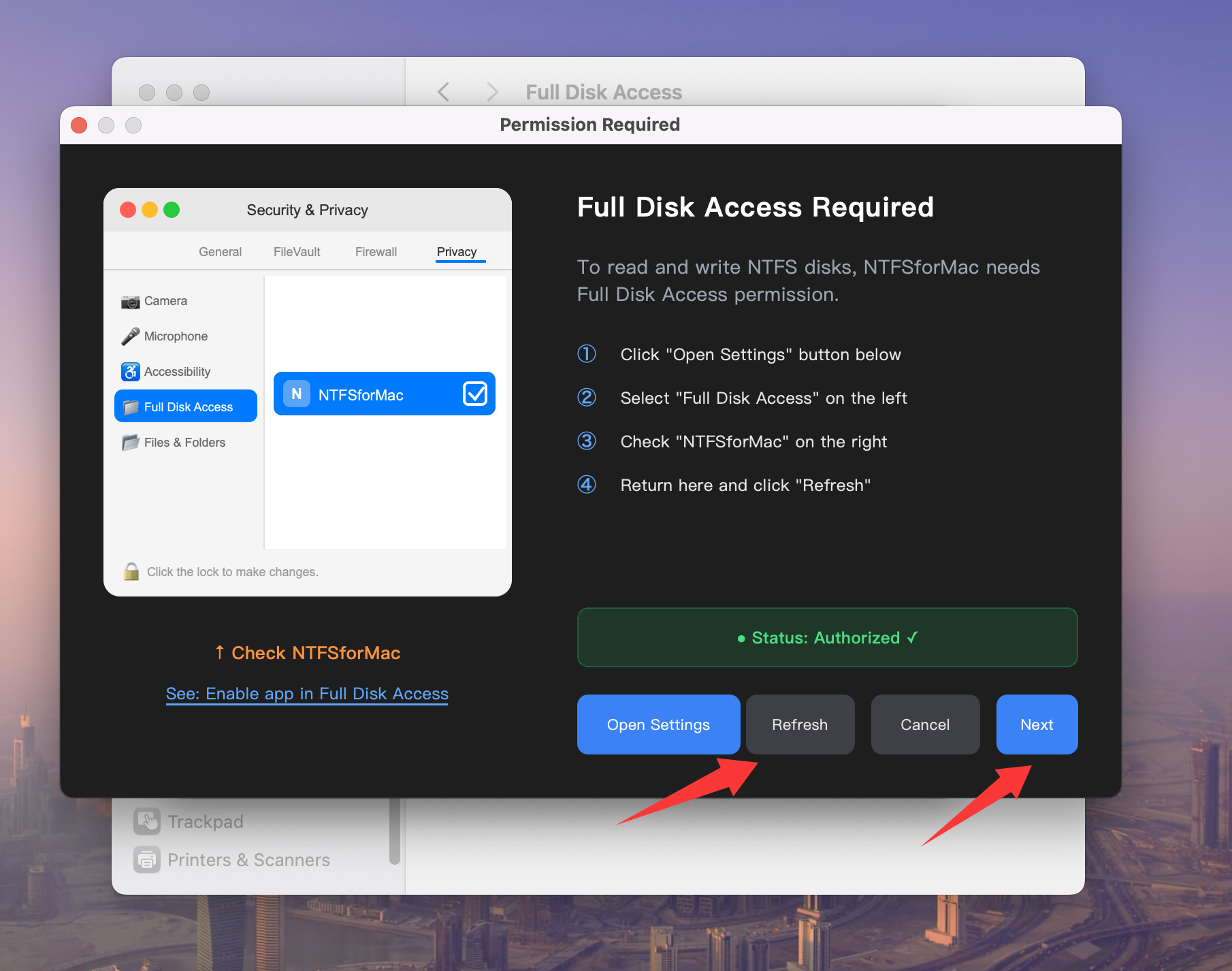Select the Microphone privacy icon
The height and width of the screenshot is (971, 1232).
pos(131,336)
